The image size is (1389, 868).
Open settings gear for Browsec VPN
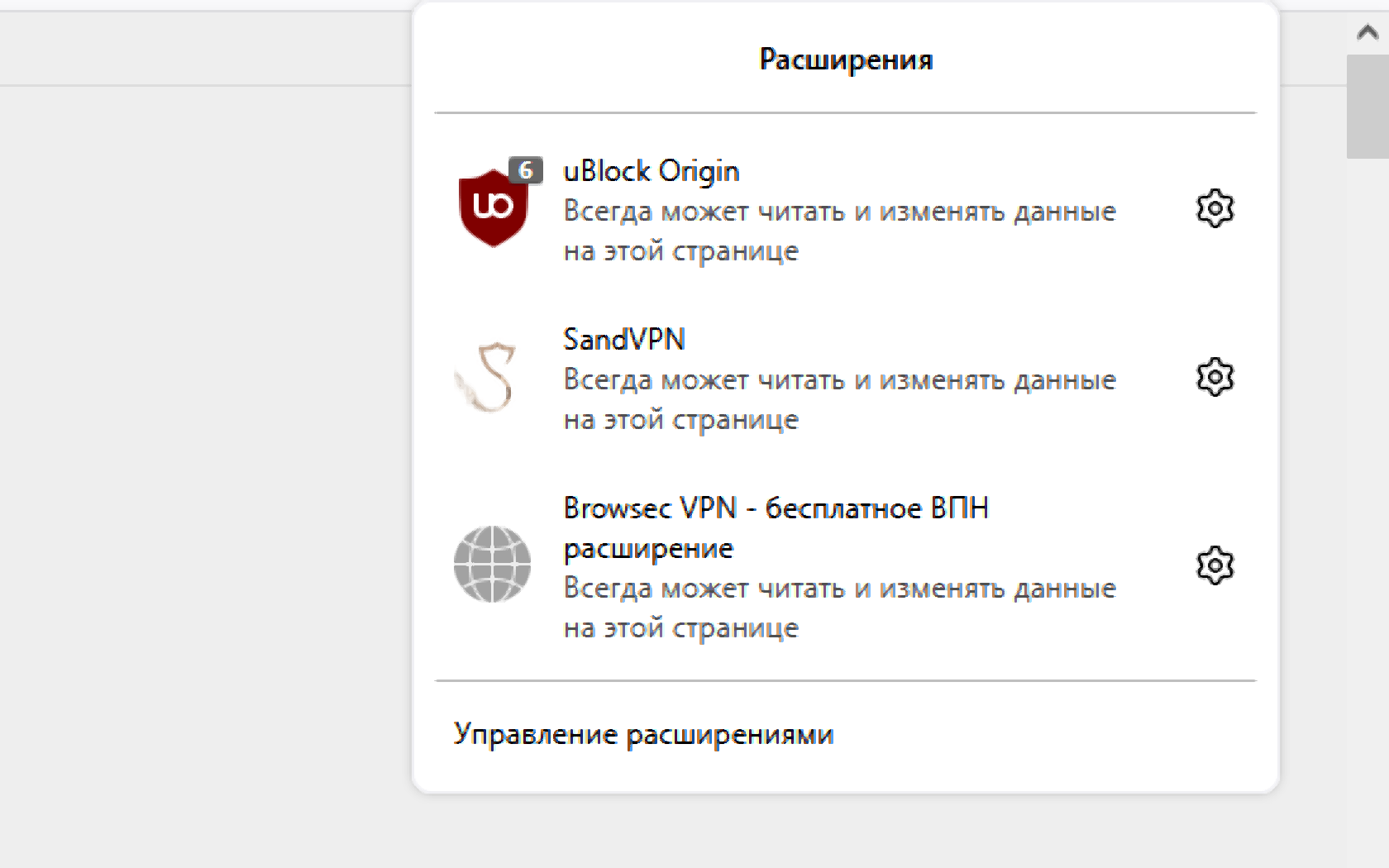tap(1215, 565)
